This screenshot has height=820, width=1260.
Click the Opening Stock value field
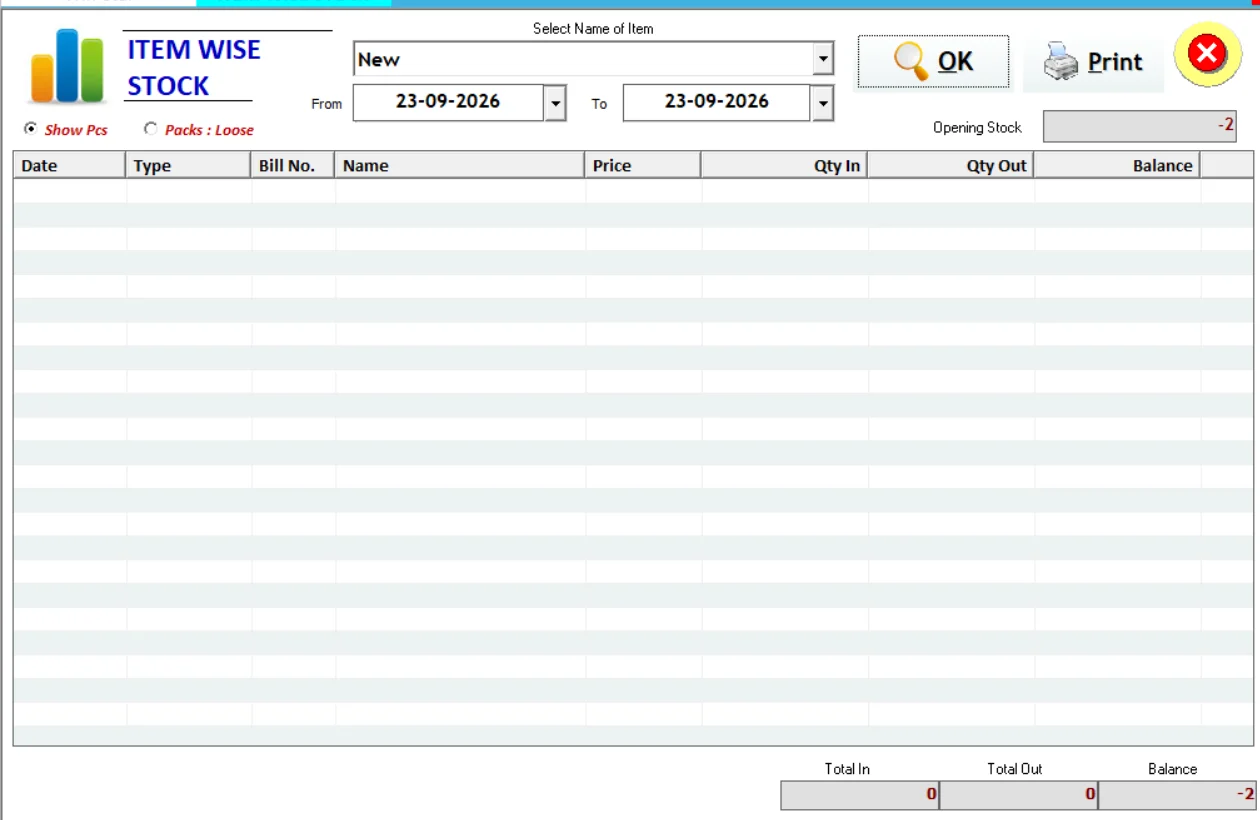tap(1140, 126)
